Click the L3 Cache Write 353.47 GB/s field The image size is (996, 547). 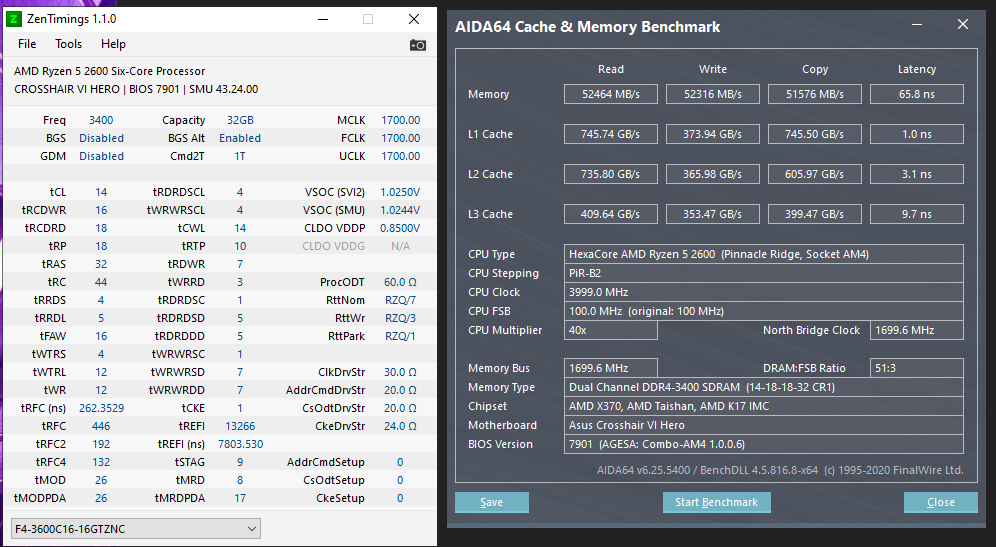(x=713, y=214)
